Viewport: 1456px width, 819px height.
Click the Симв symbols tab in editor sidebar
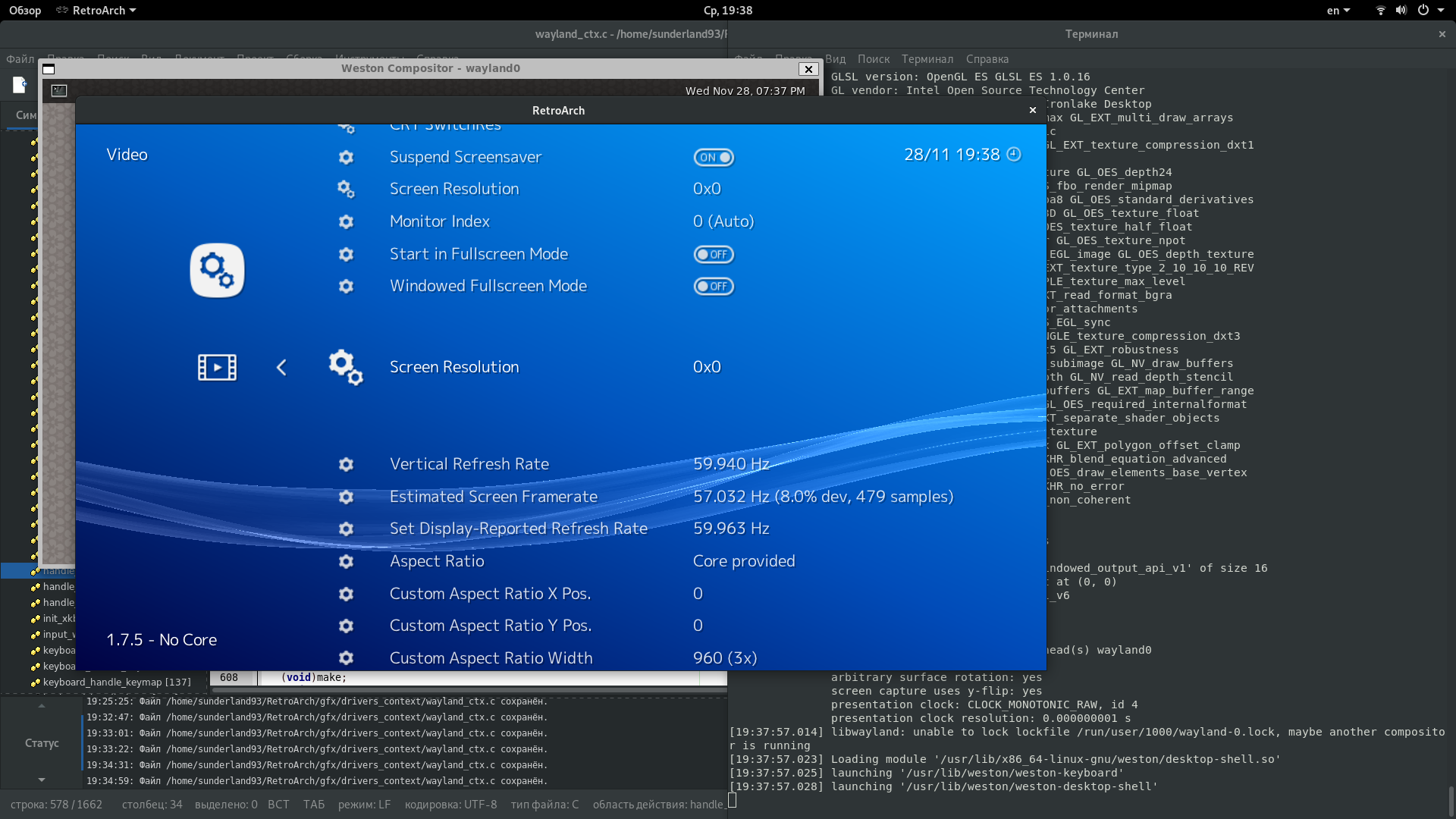(x=27, y=115)
